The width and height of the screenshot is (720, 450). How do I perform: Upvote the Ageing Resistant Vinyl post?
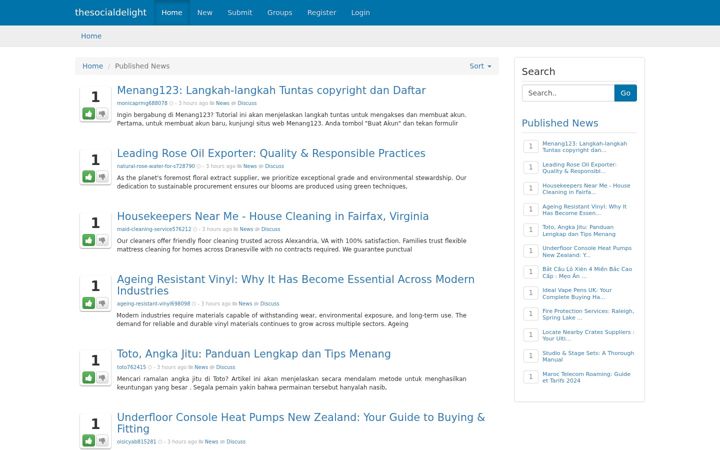[x=89, y=303]
